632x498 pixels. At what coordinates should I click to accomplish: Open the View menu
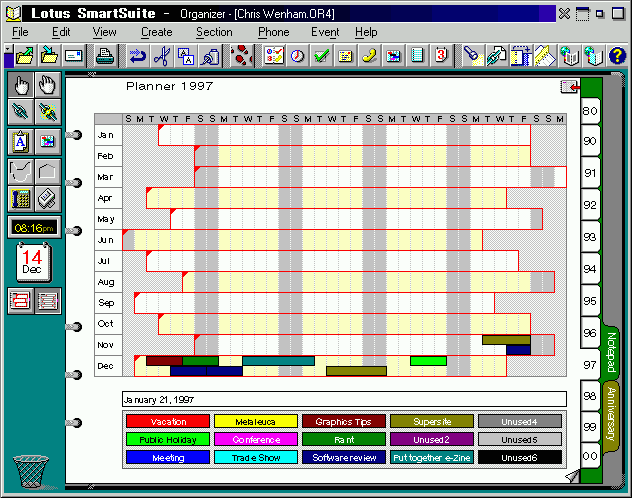click(x=104, y=32)
